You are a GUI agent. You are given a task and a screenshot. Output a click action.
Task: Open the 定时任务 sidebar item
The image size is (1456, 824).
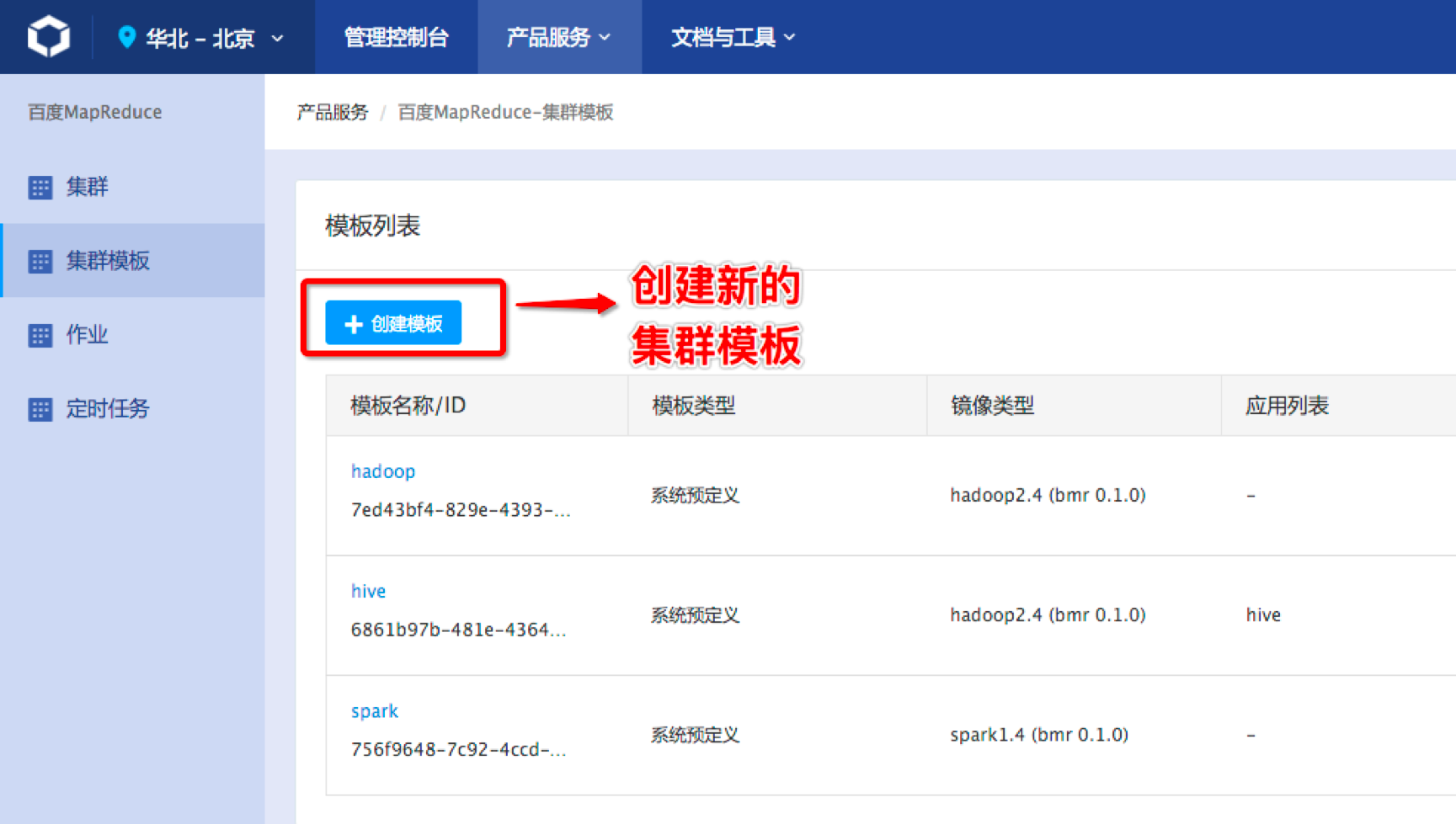(x=132, y=408)
